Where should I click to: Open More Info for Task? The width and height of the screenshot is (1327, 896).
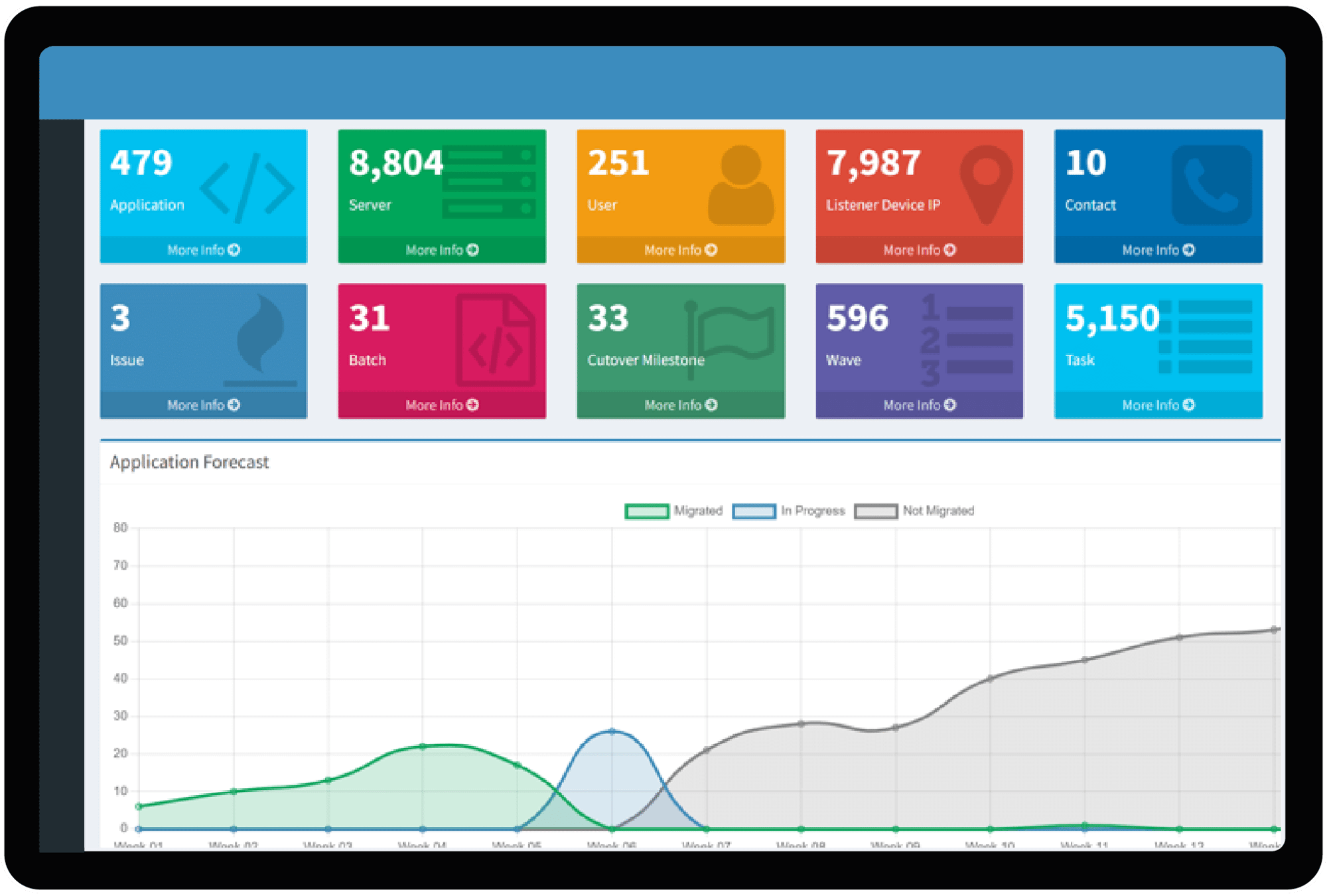(x=1158, y=405)
